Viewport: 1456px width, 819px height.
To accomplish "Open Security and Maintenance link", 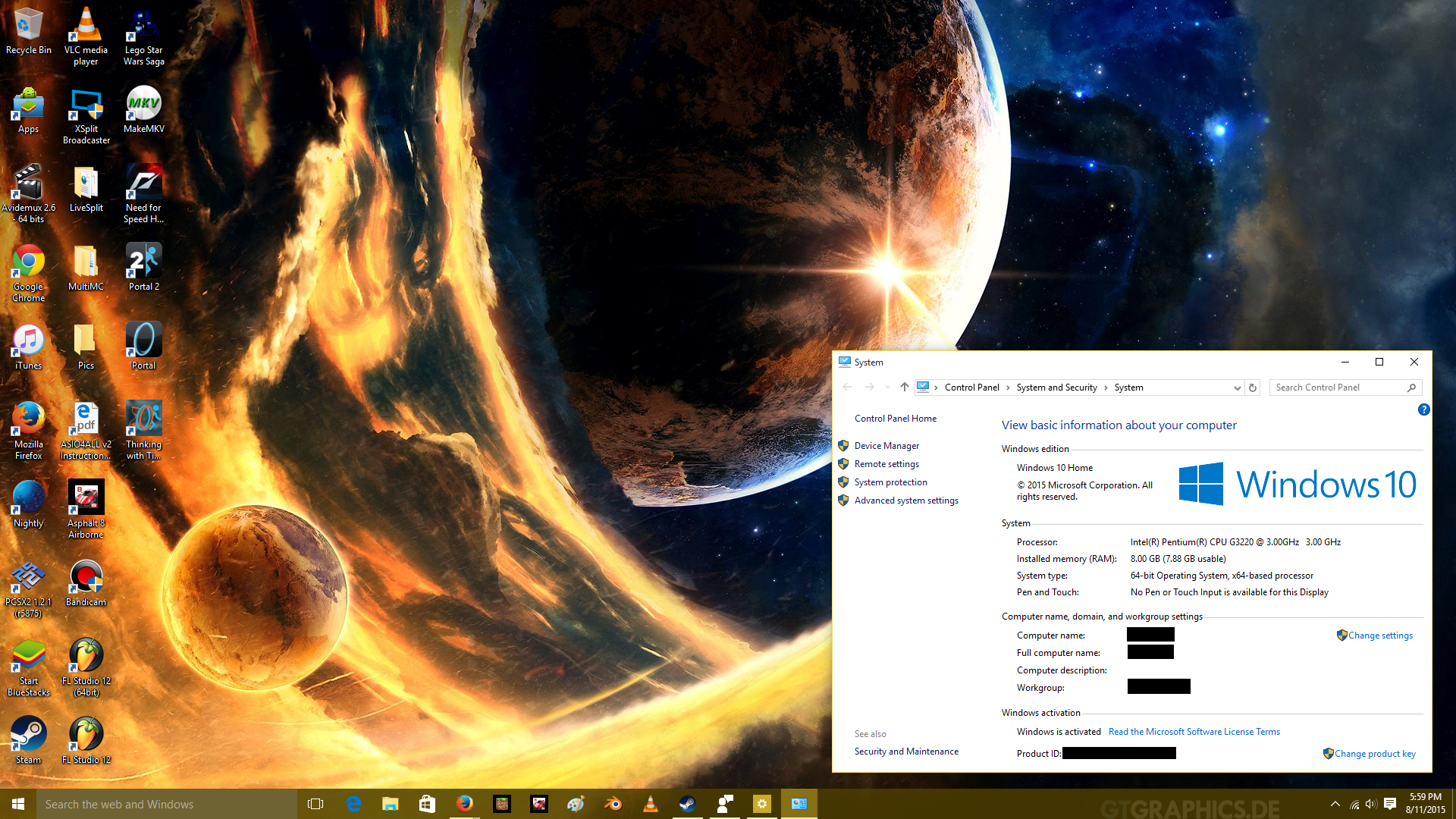I will 906,752.
